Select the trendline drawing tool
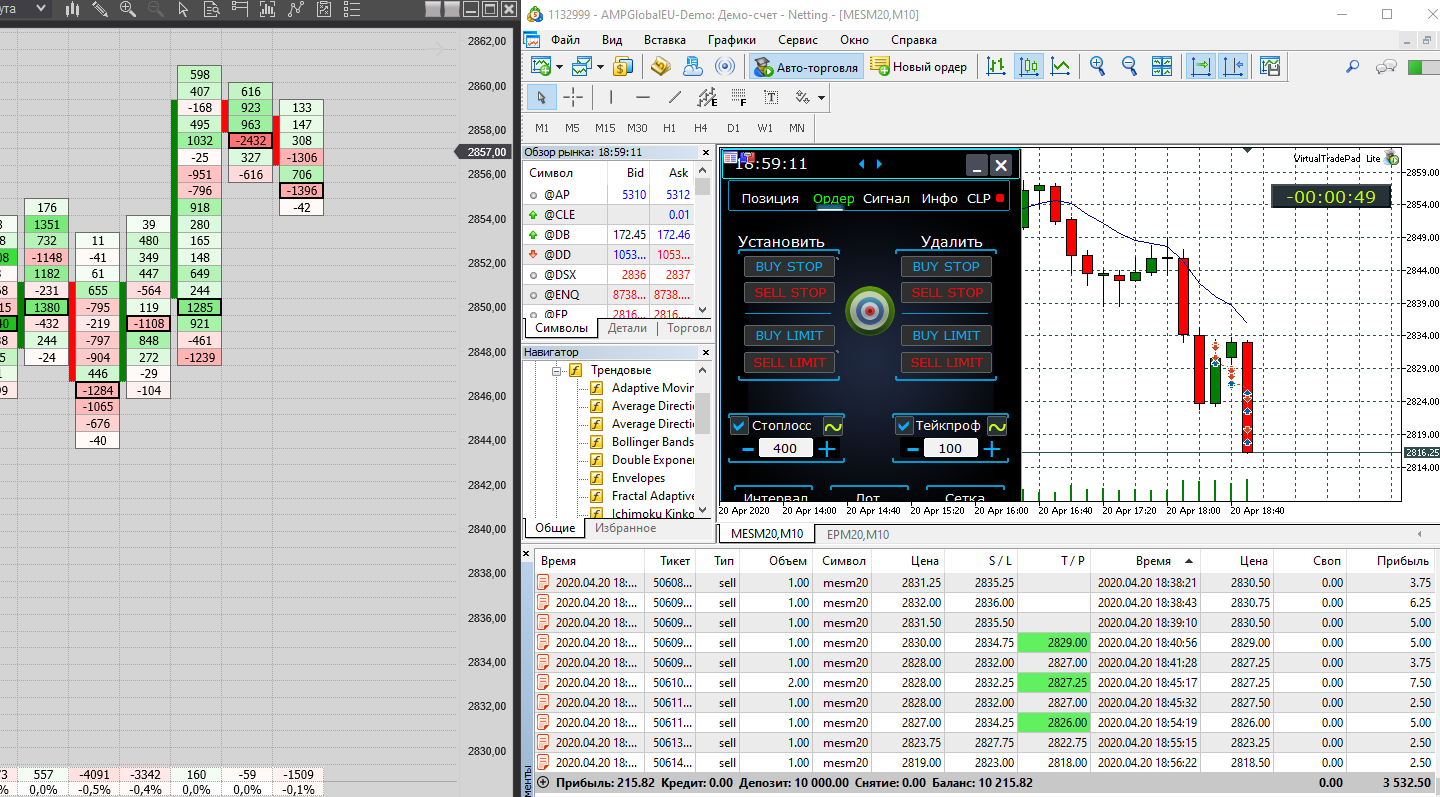The width and height of the screenshot is (1440, 797). click(x=675, y=97)
